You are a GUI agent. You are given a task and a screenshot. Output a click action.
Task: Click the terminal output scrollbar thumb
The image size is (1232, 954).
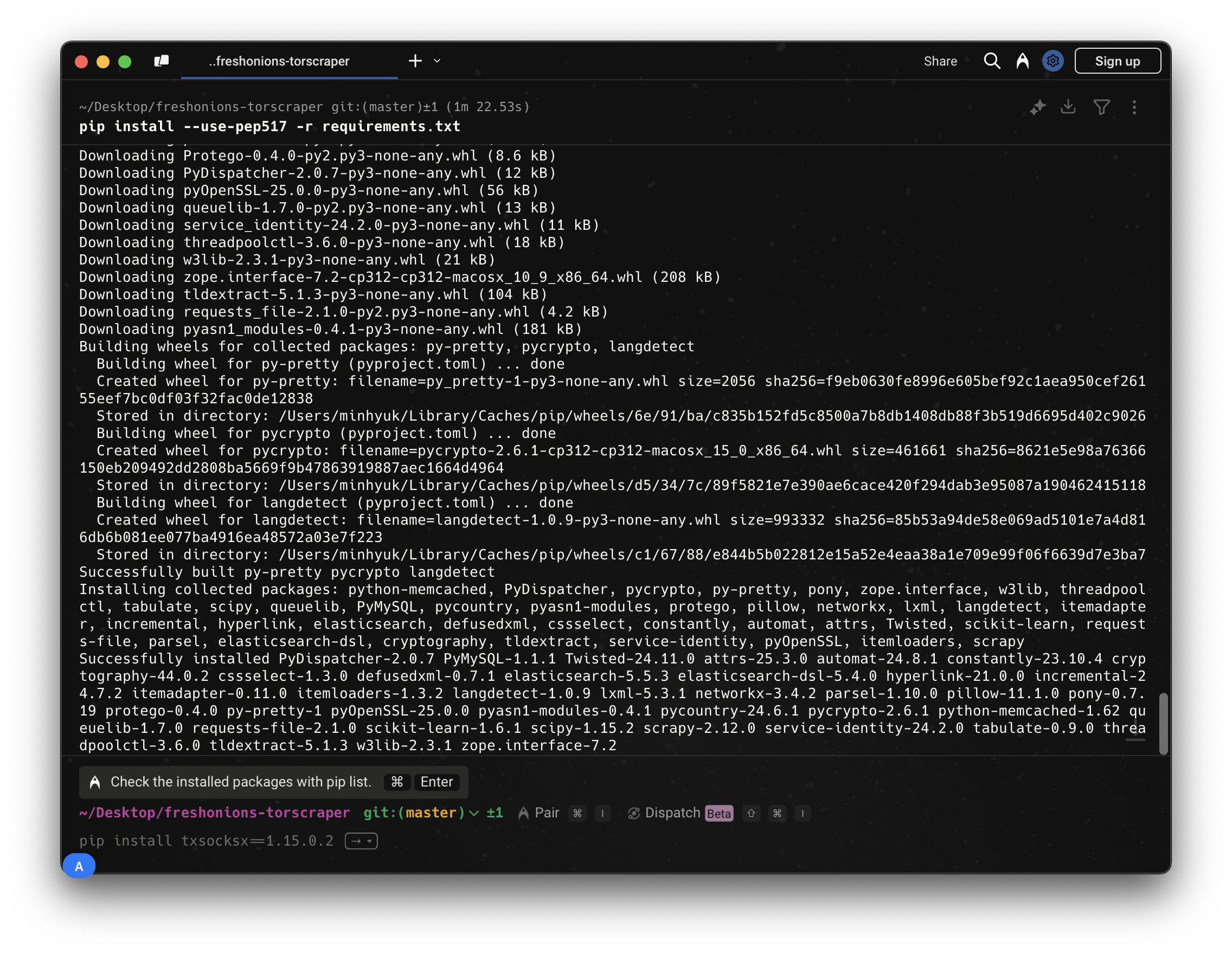point(1163,724)
